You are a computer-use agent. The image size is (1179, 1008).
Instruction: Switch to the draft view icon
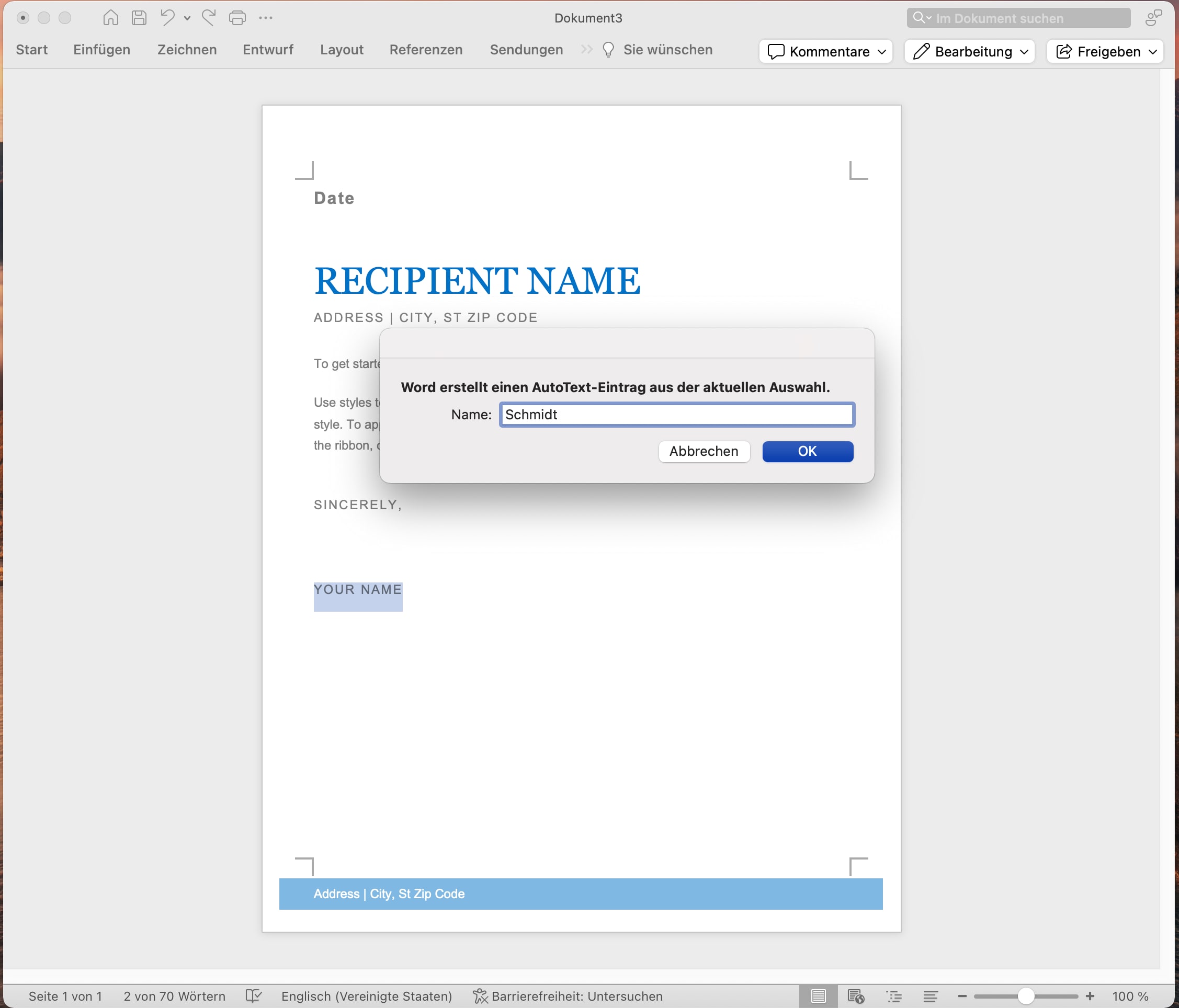931,996
